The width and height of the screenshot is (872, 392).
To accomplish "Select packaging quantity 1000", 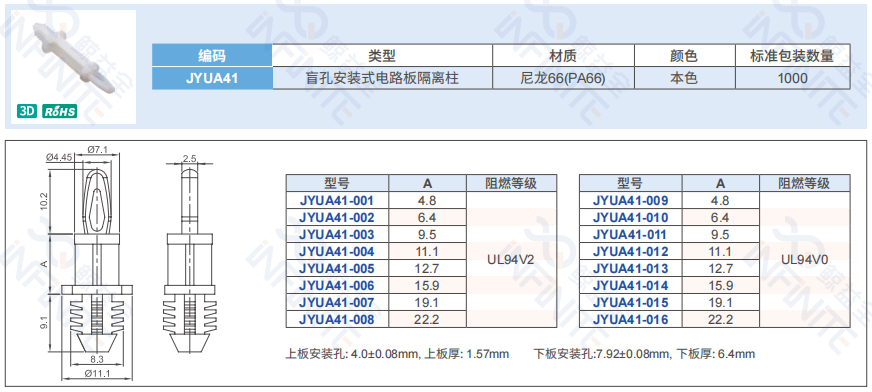I will tap(792, 78).
